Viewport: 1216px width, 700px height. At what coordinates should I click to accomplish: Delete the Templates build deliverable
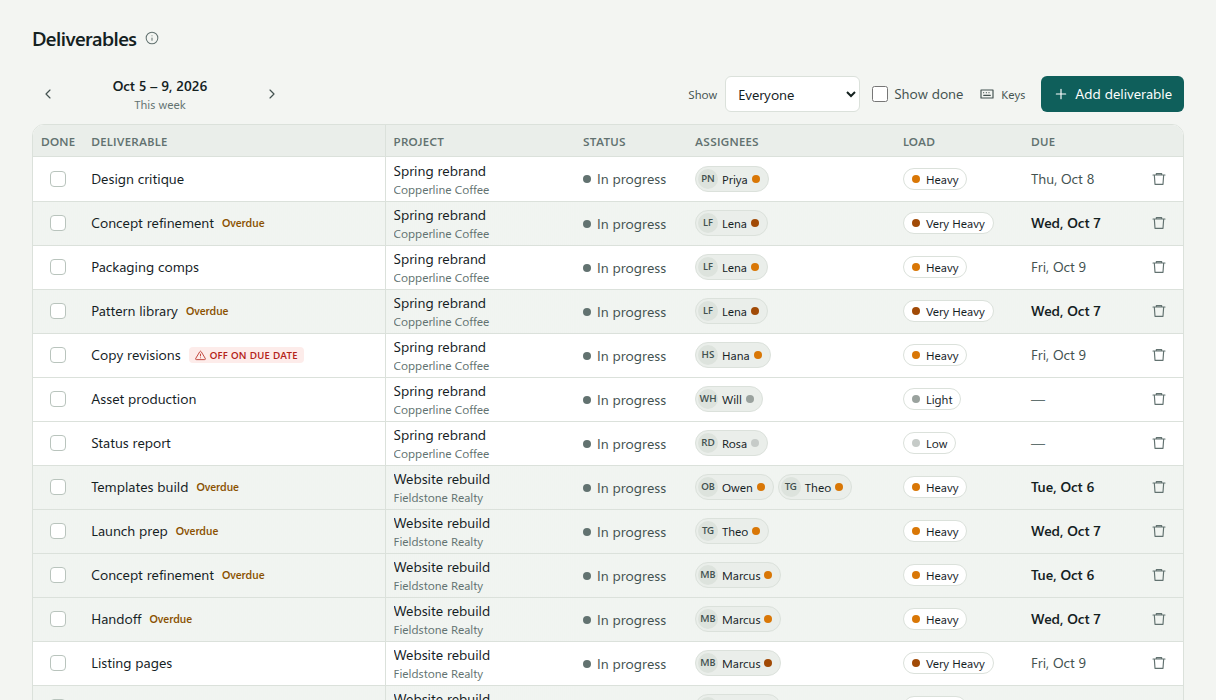tap(1159, 487)
